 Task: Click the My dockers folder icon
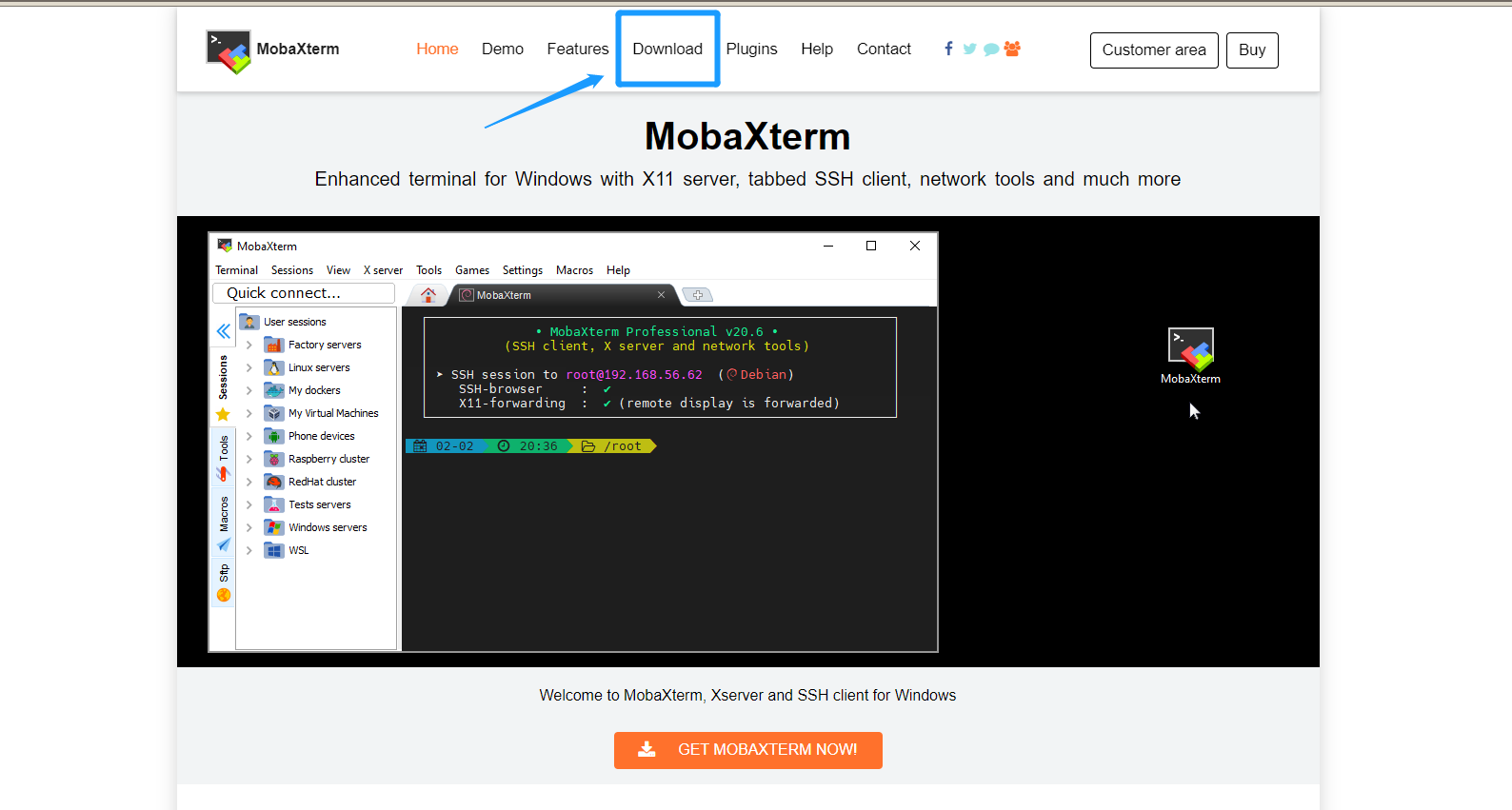click(274, 390)
